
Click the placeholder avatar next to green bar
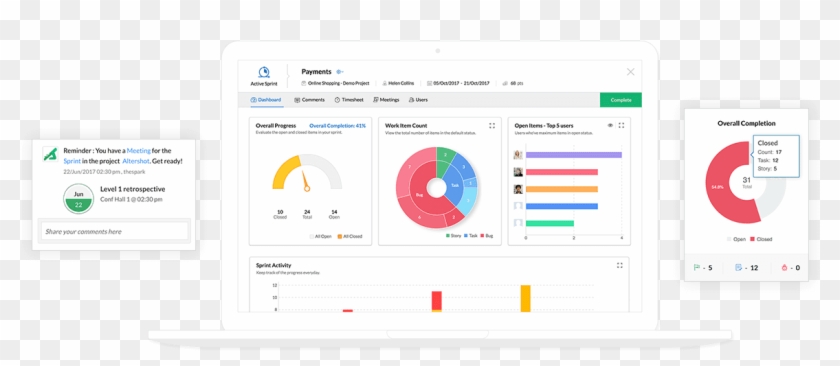(x=518, y=223)
